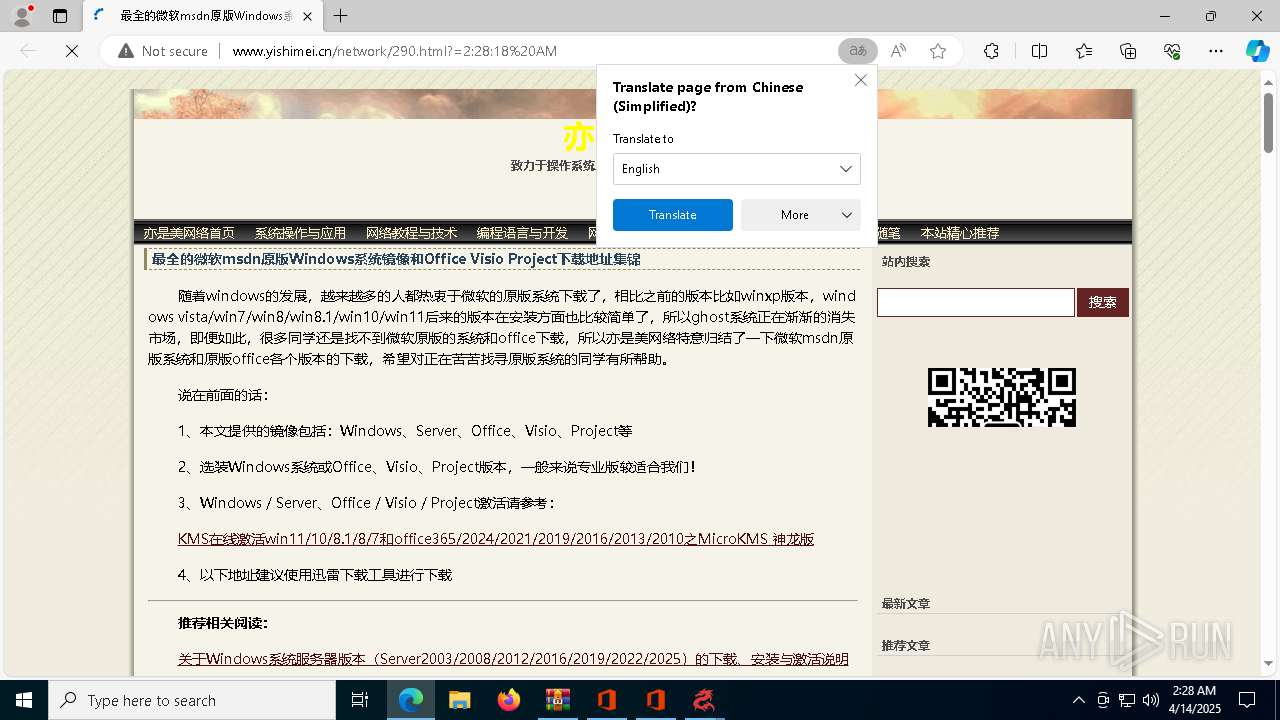
Task: Click the Not secure warning indicator
Action: click(x=163, y=51)
